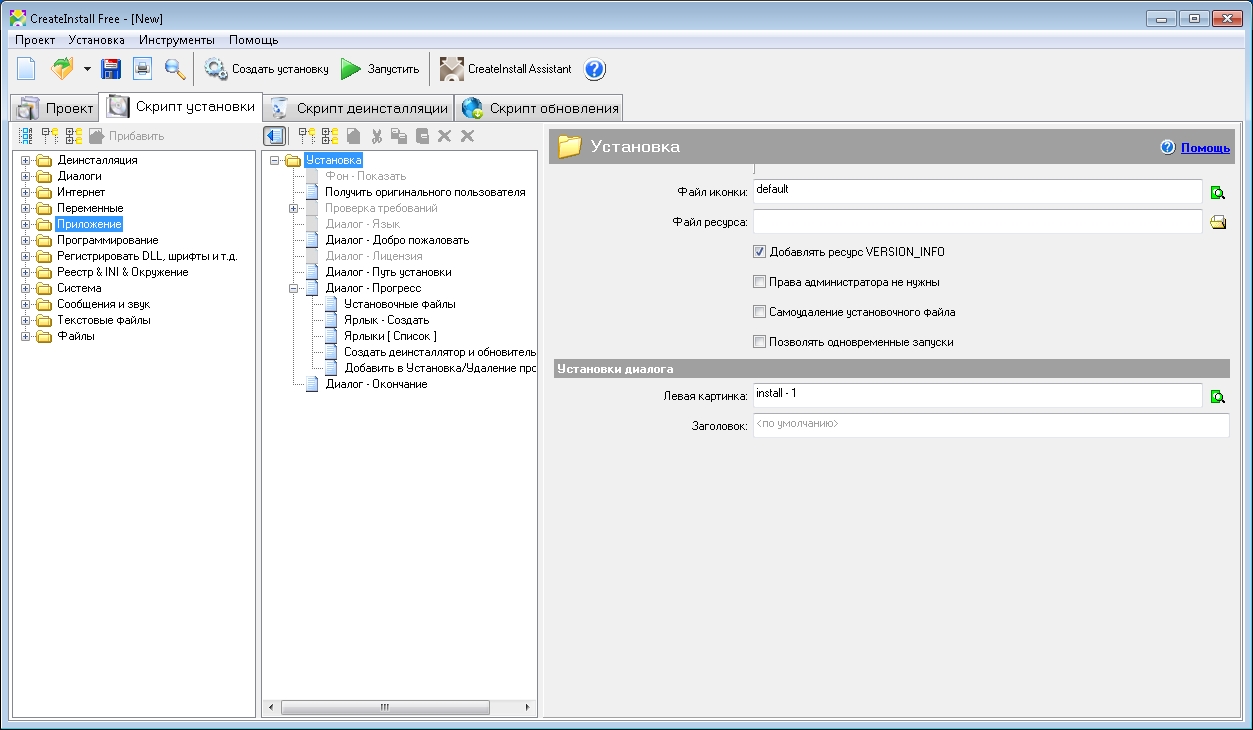Open the Скрипт деинсталляции tab
Image resolution: width=1253 pixels, height=730 pixels.
click(x=359, y=108)
